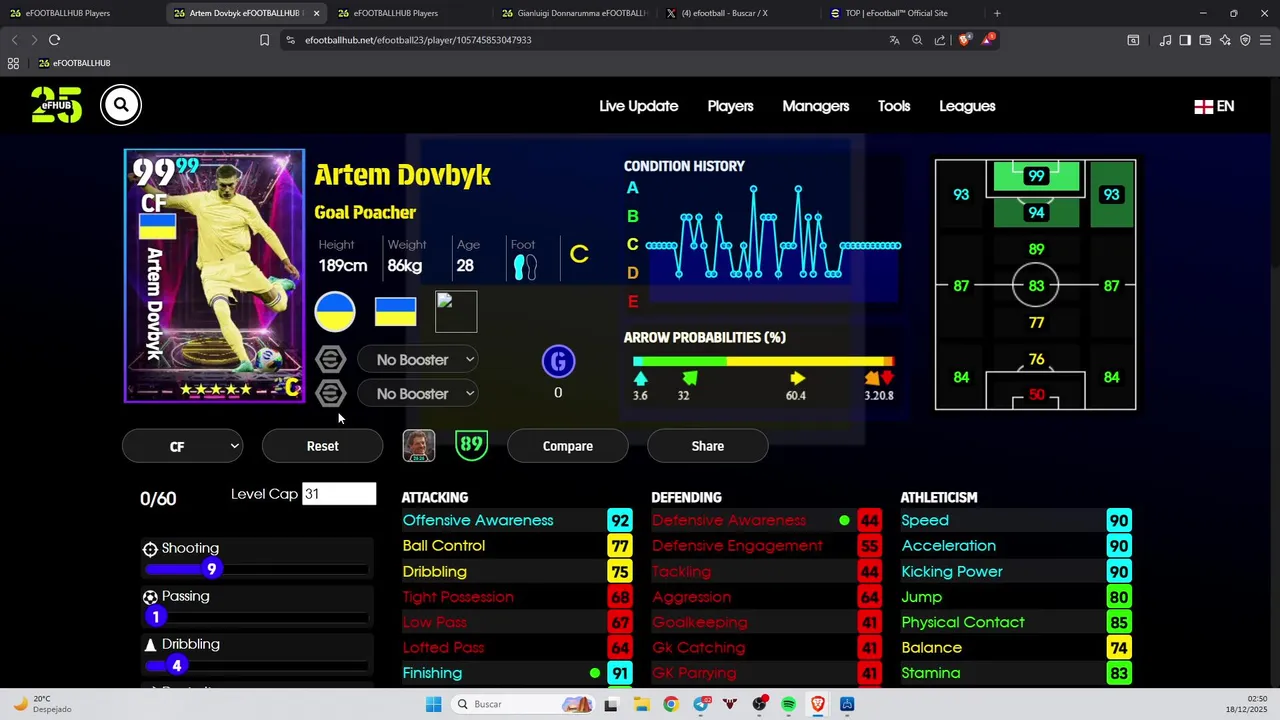Click the green dot beside Finishing
The height and width of the screenshot is (720, 1280).
click(x=595, y=673)
